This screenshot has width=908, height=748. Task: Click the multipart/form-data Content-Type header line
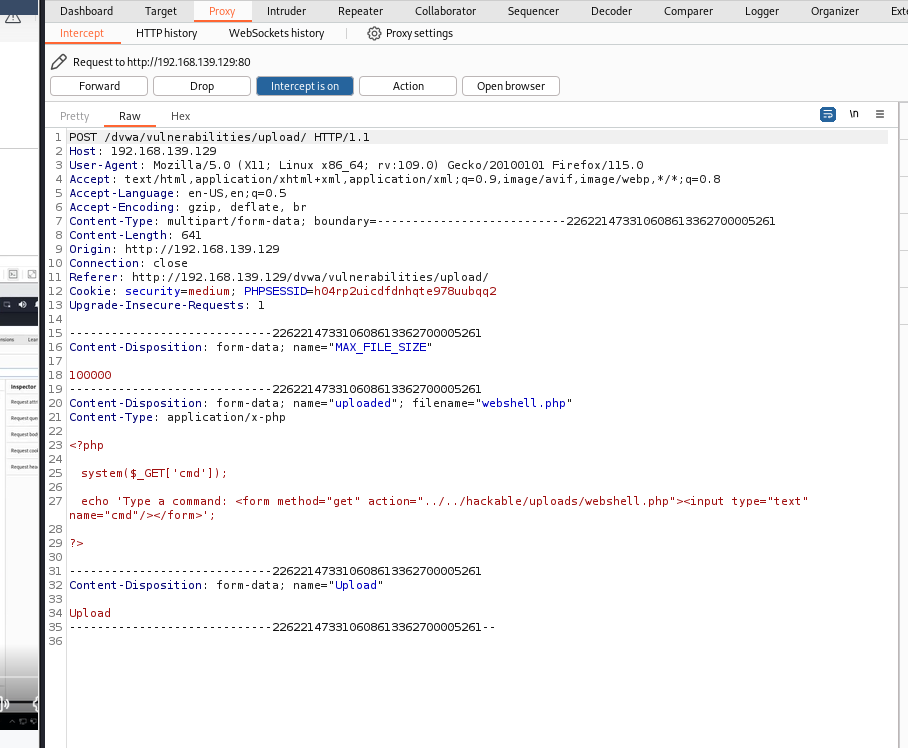(422, 221)
